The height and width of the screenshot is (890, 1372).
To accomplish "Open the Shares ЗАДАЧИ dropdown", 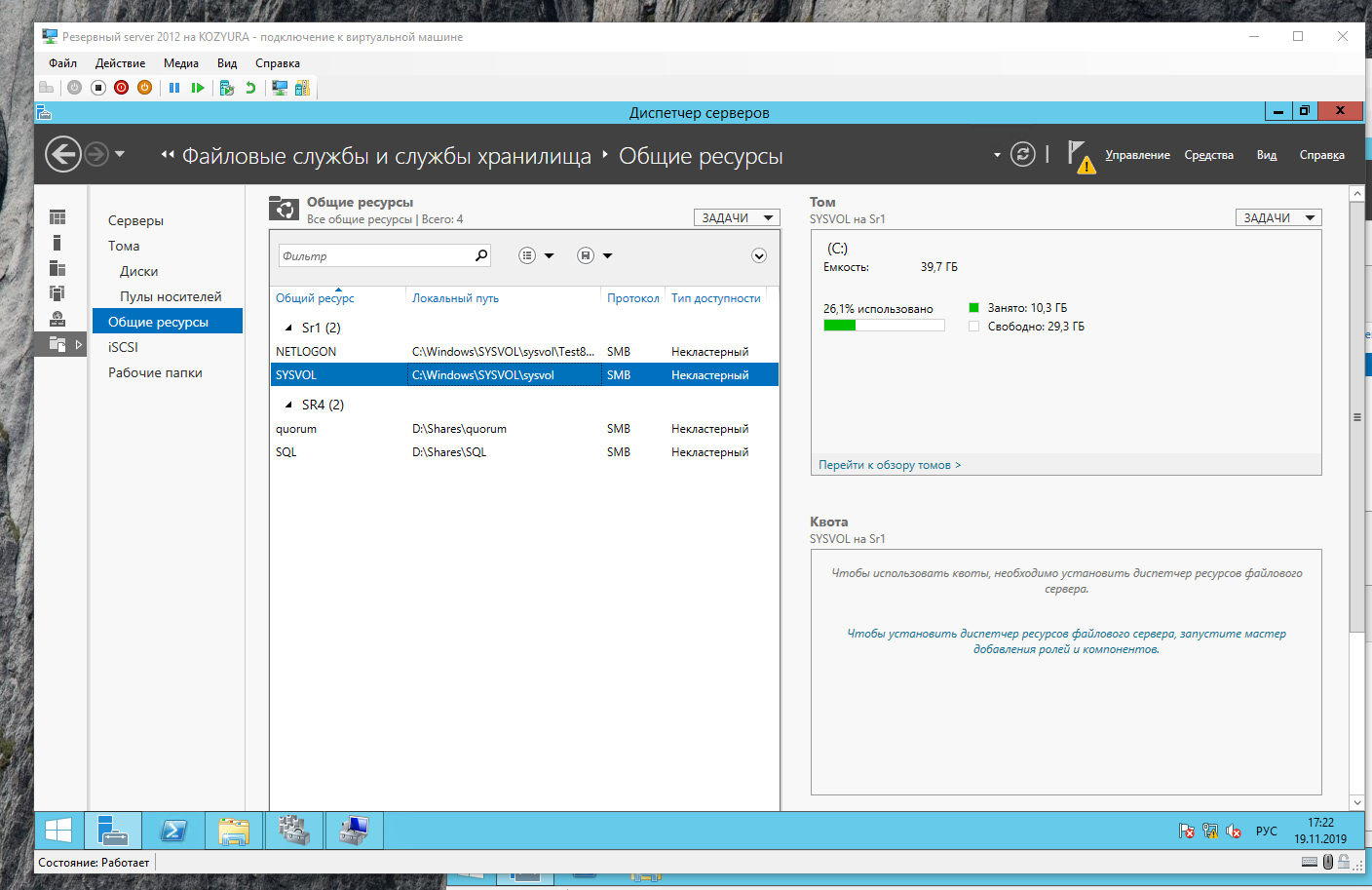I will (x=737, y=217).
